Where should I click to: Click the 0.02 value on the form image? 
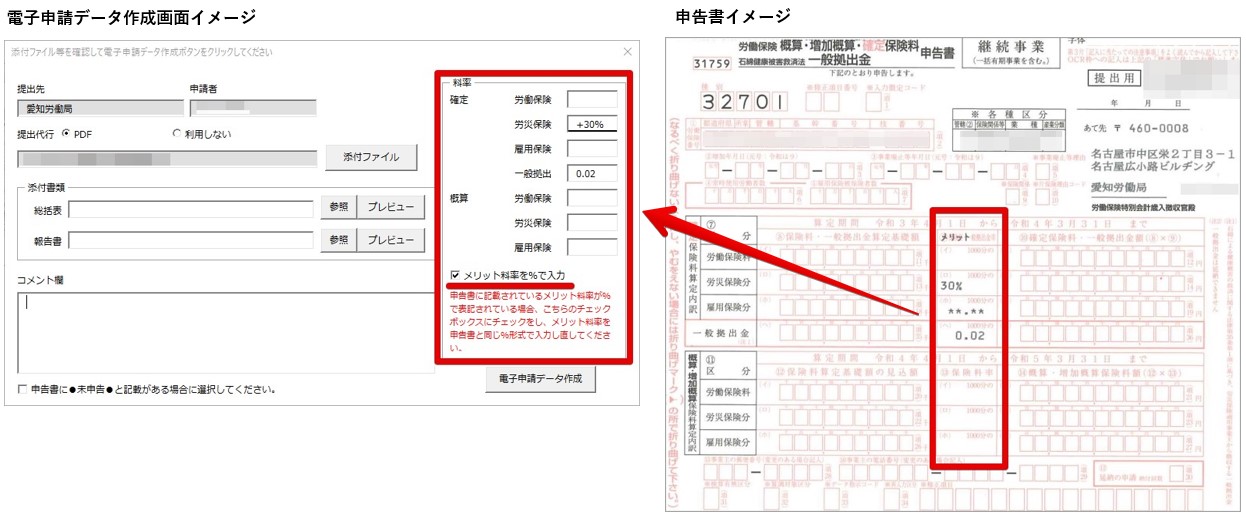[x=971, y=338]
